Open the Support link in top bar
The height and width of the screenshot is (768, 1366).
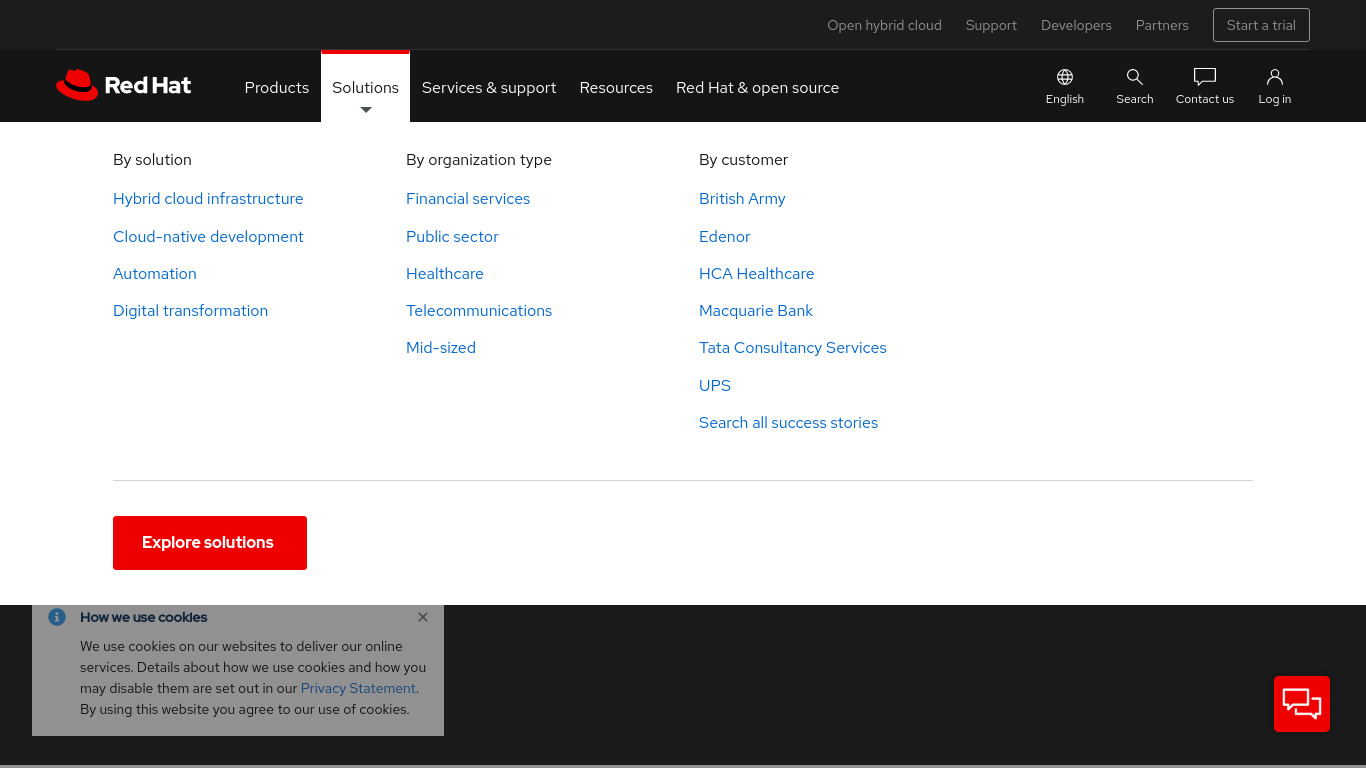[991, 25]
